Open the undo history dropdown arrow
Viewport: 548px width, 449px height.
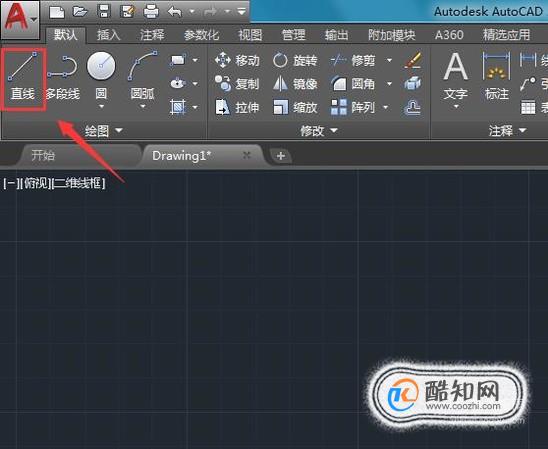(192, 12)
